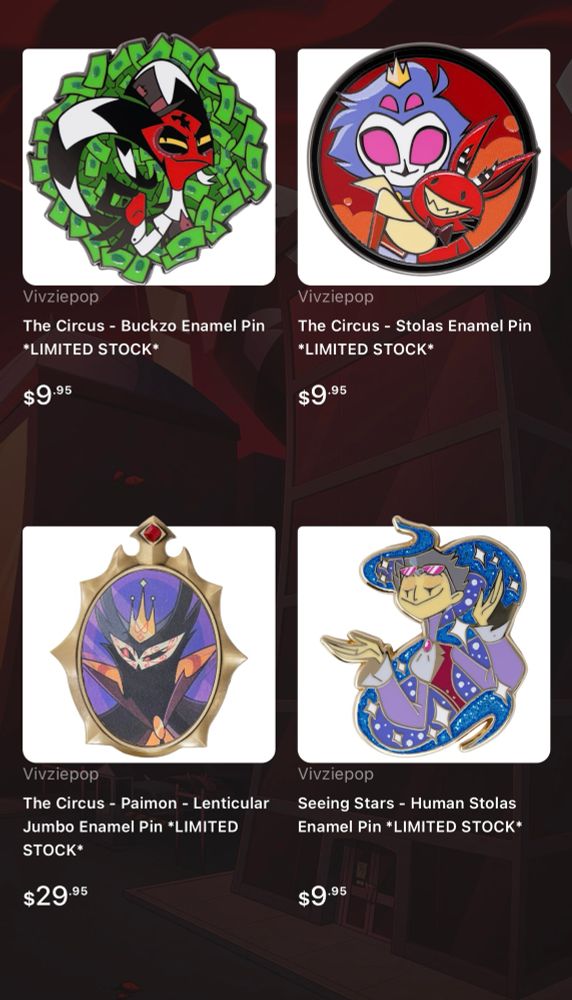Select Vivziepop vendor above Buckzo pin title
Viewport: 572px width, 1000px height.
(x=61, y=297)
